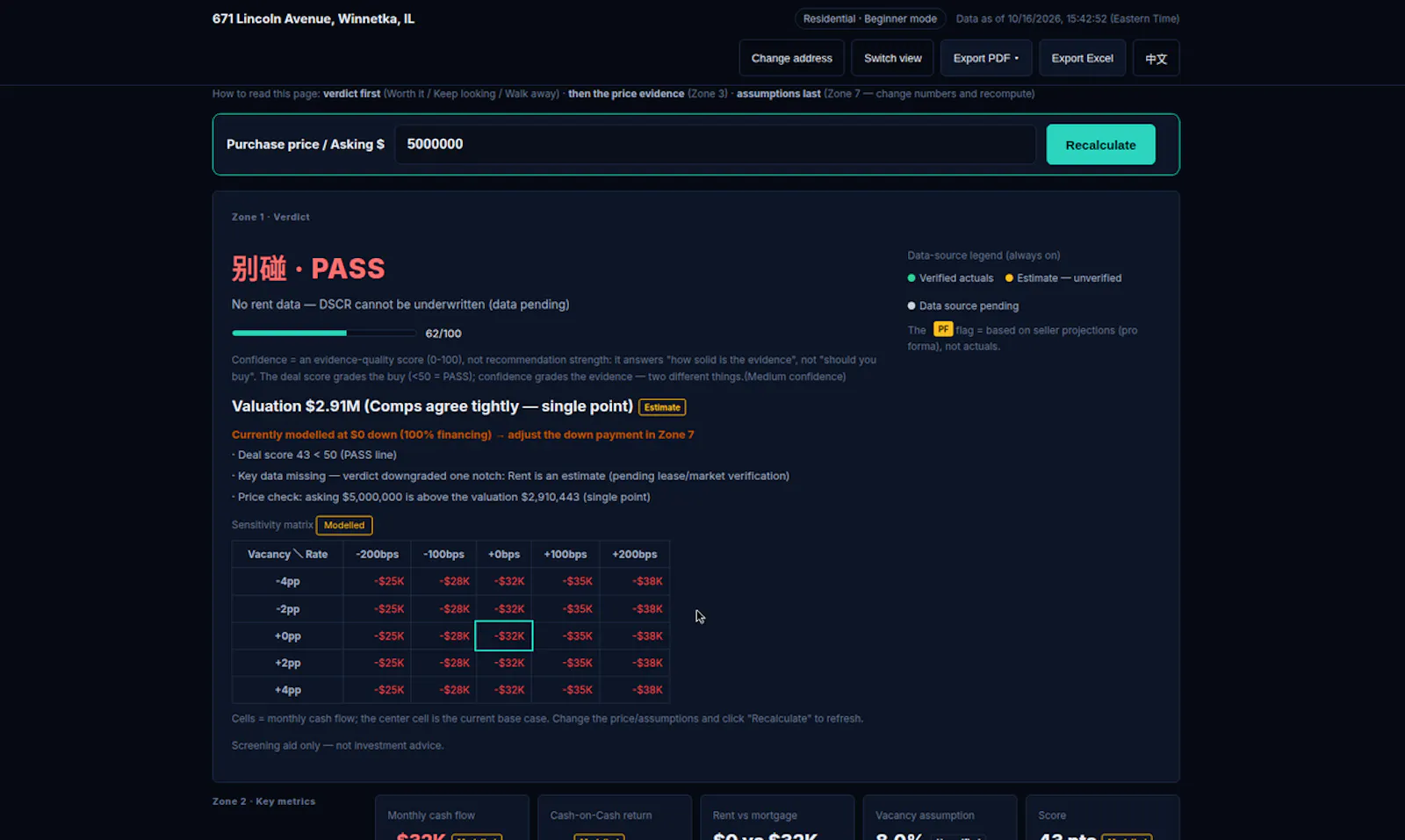This screenshot has height=840, width=1405.
Task: Click the Score metric card
Action: pos(1102,817)
